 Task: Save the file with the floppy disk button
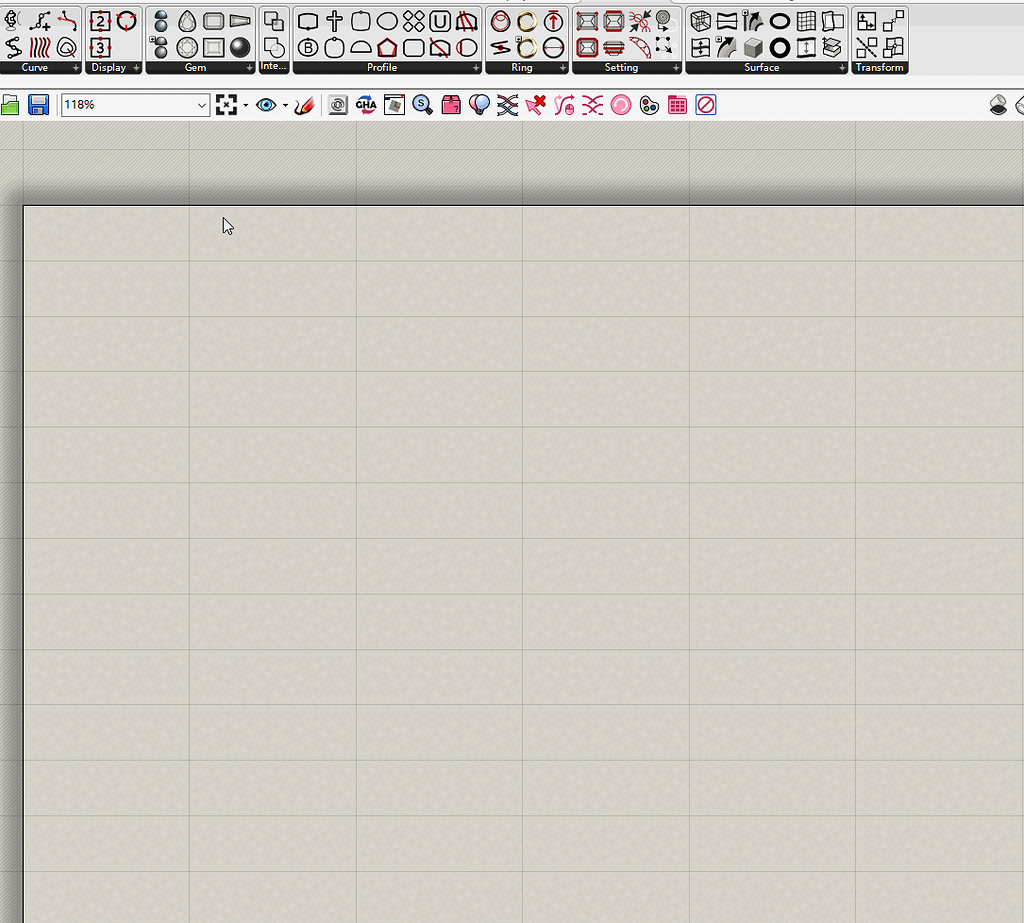click(38, 104)
